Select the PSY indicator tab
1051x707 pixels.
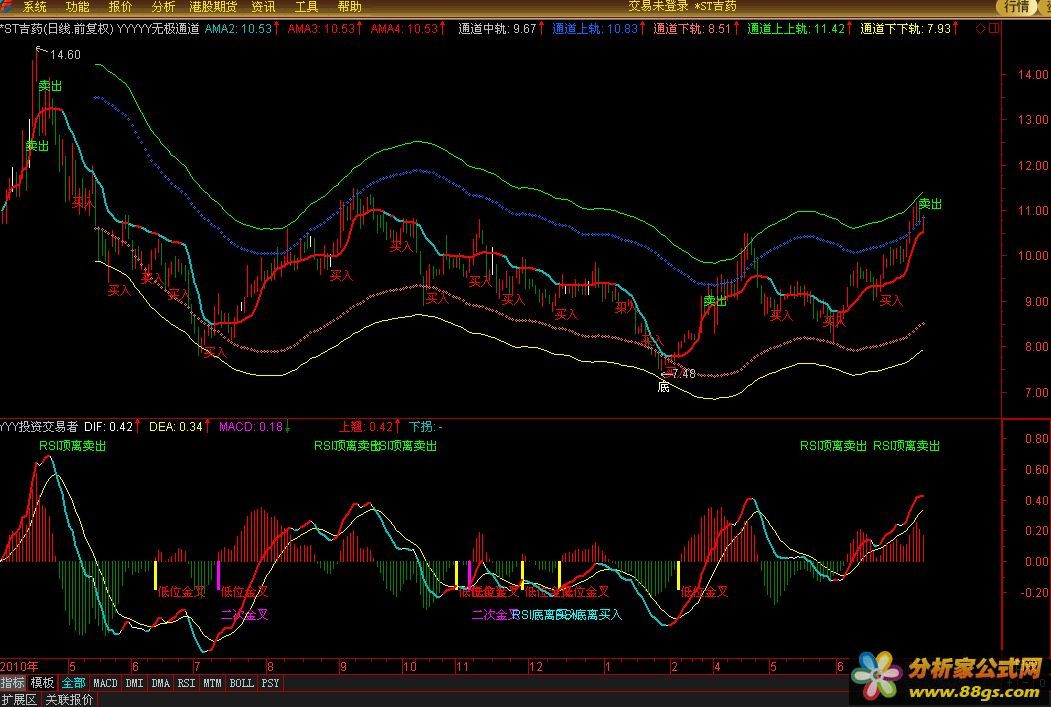(270, 683)
